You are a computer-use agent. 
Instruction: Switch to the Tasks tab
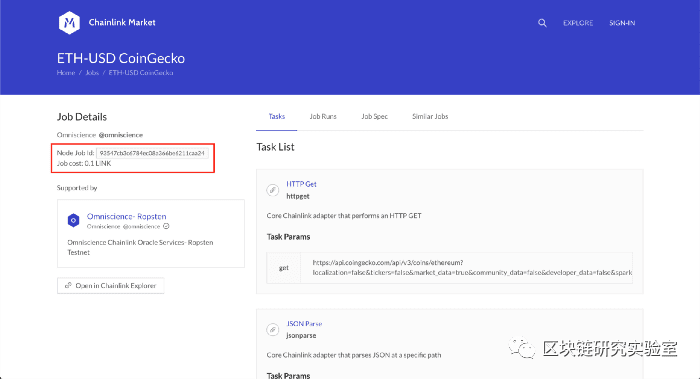(277, 117)
